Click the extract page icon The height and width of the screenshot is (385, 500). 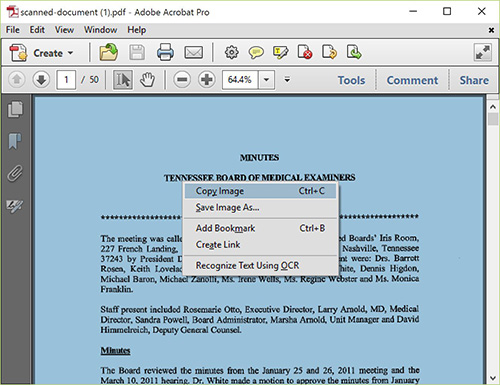point(354,52)
